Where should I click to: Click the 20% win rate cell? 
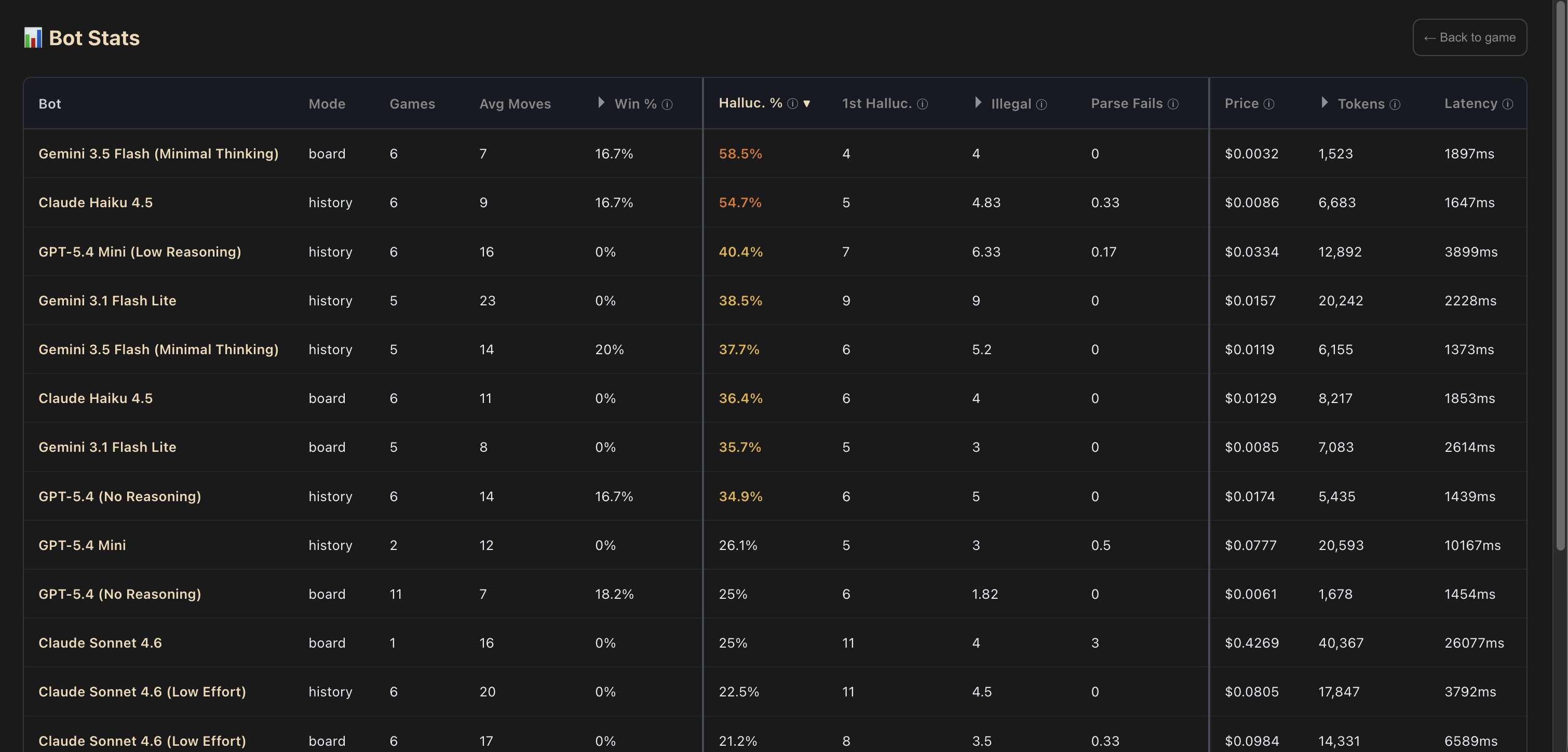pyautogui.click(x=610, y=349)
